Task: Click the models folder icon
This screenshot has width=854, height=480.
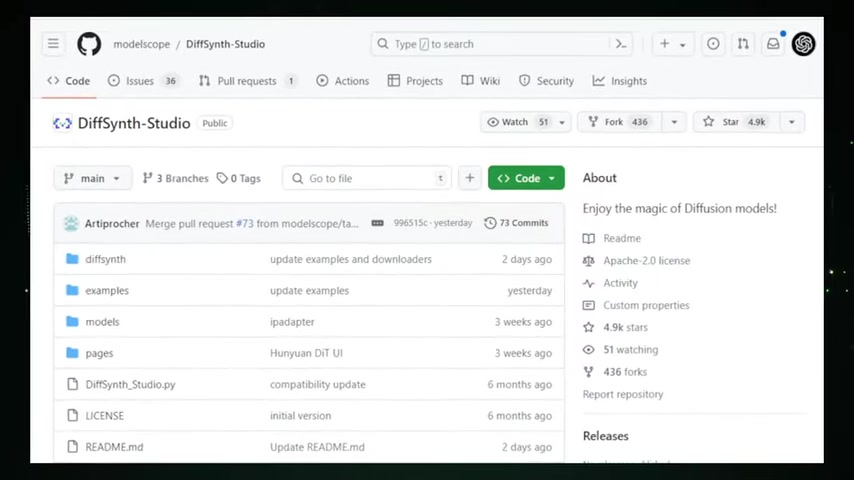Action: point(72,321)
